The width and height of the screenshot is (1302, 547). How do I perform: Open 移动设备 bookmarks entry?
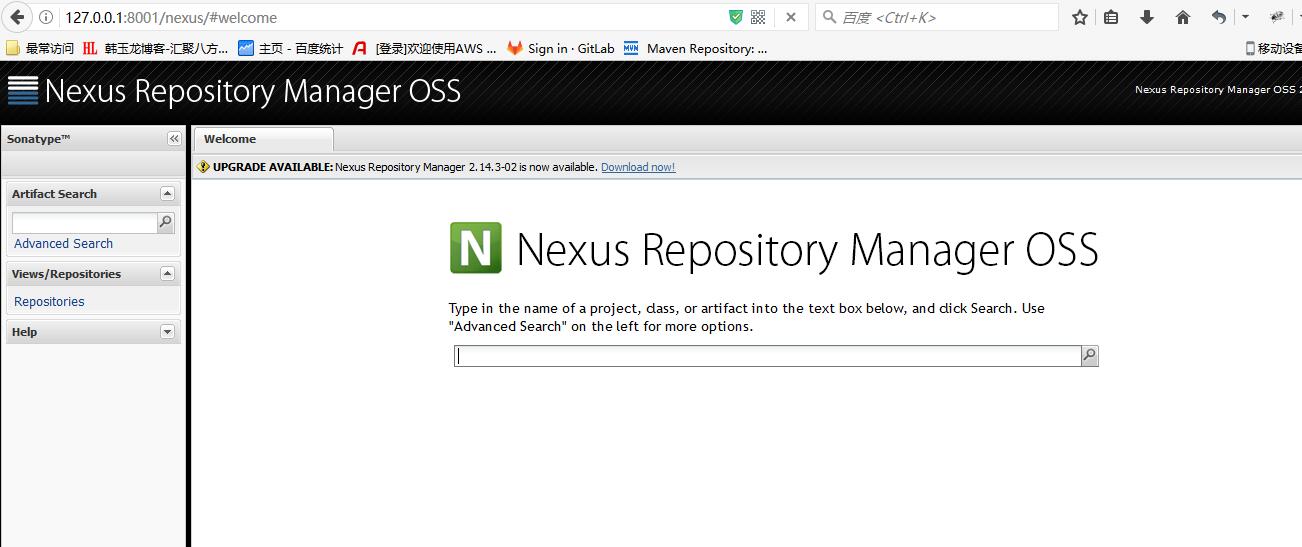[x=1273, y=48]
